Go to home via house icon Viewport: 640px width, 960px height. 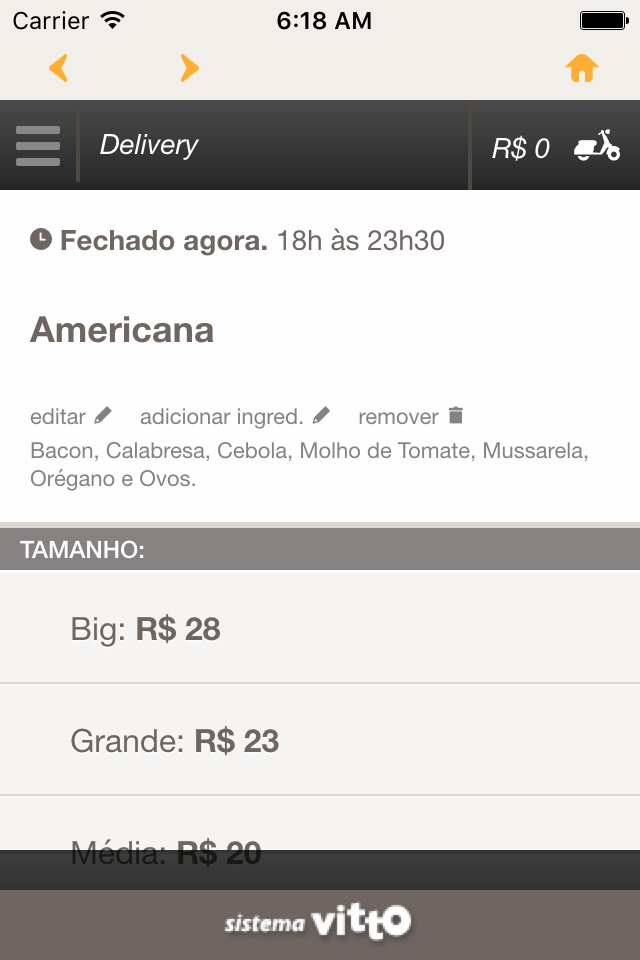582,68
